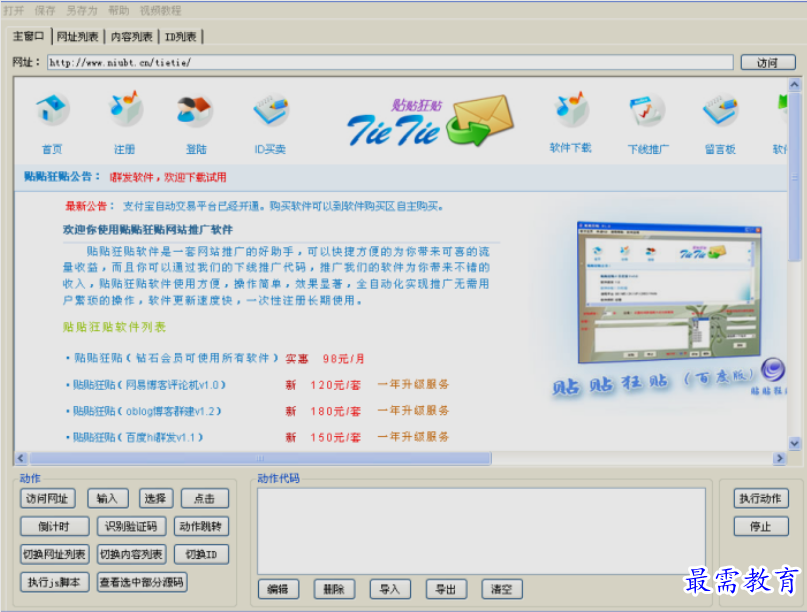Click the 停止 stop button

click(761, 526)
